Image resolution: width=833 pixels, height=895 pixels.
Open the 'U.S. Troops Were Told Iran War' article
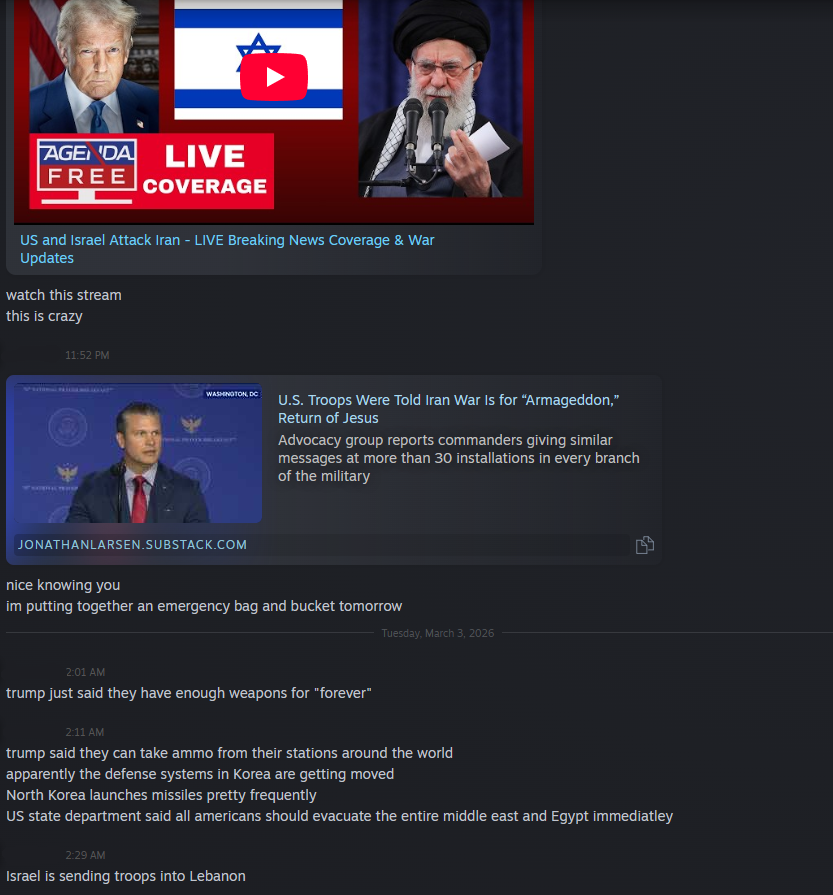click(x=448, y=409)
